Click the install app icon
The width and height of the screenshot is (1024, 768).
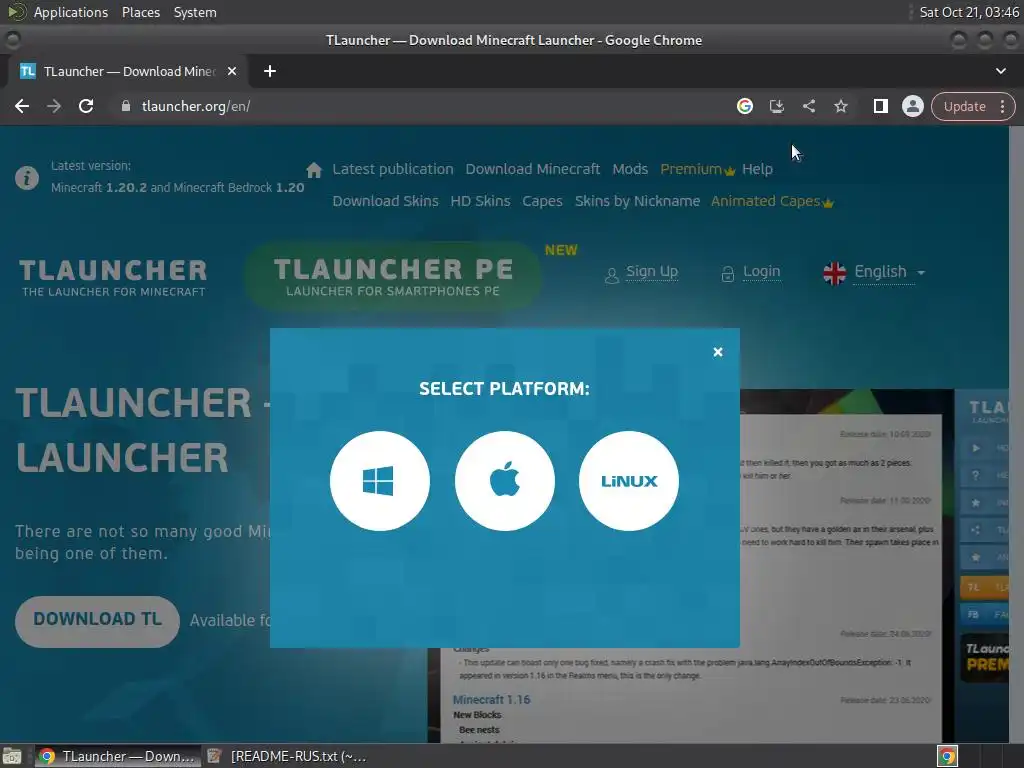pyautogui.click(x=776, y=106)
